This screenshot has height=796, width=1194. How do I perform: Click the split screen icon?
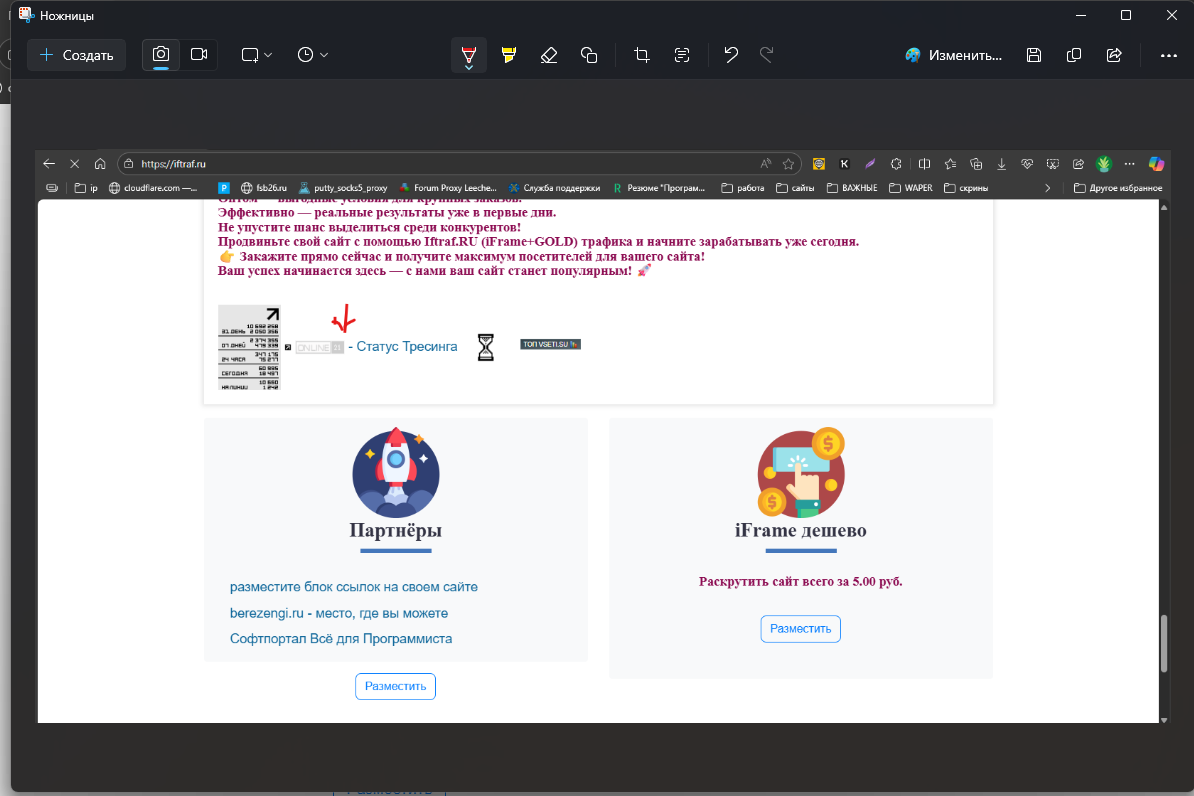click(924, 164)
